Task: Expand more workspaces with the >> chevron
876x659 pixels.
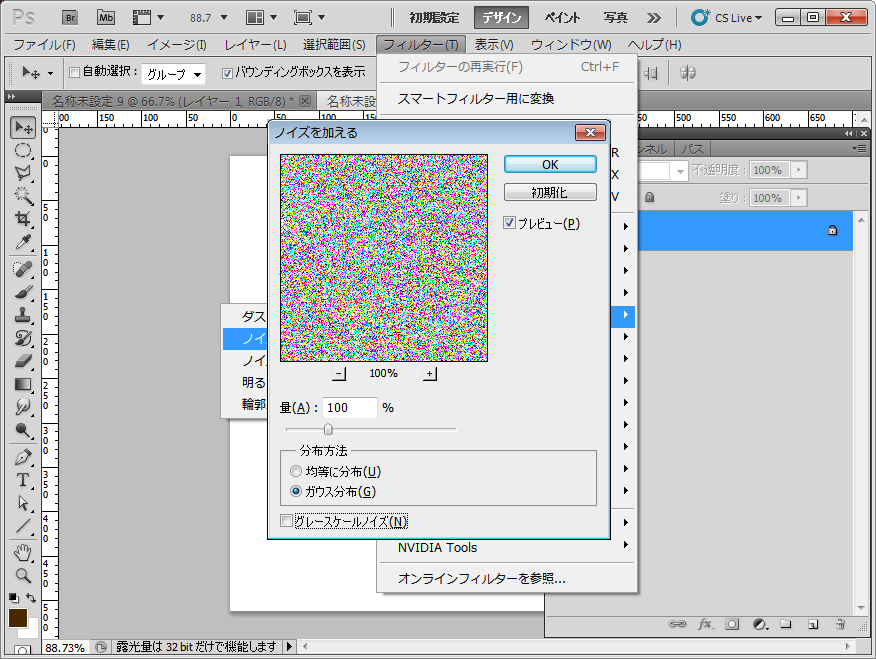Action: tap(654, 18)
